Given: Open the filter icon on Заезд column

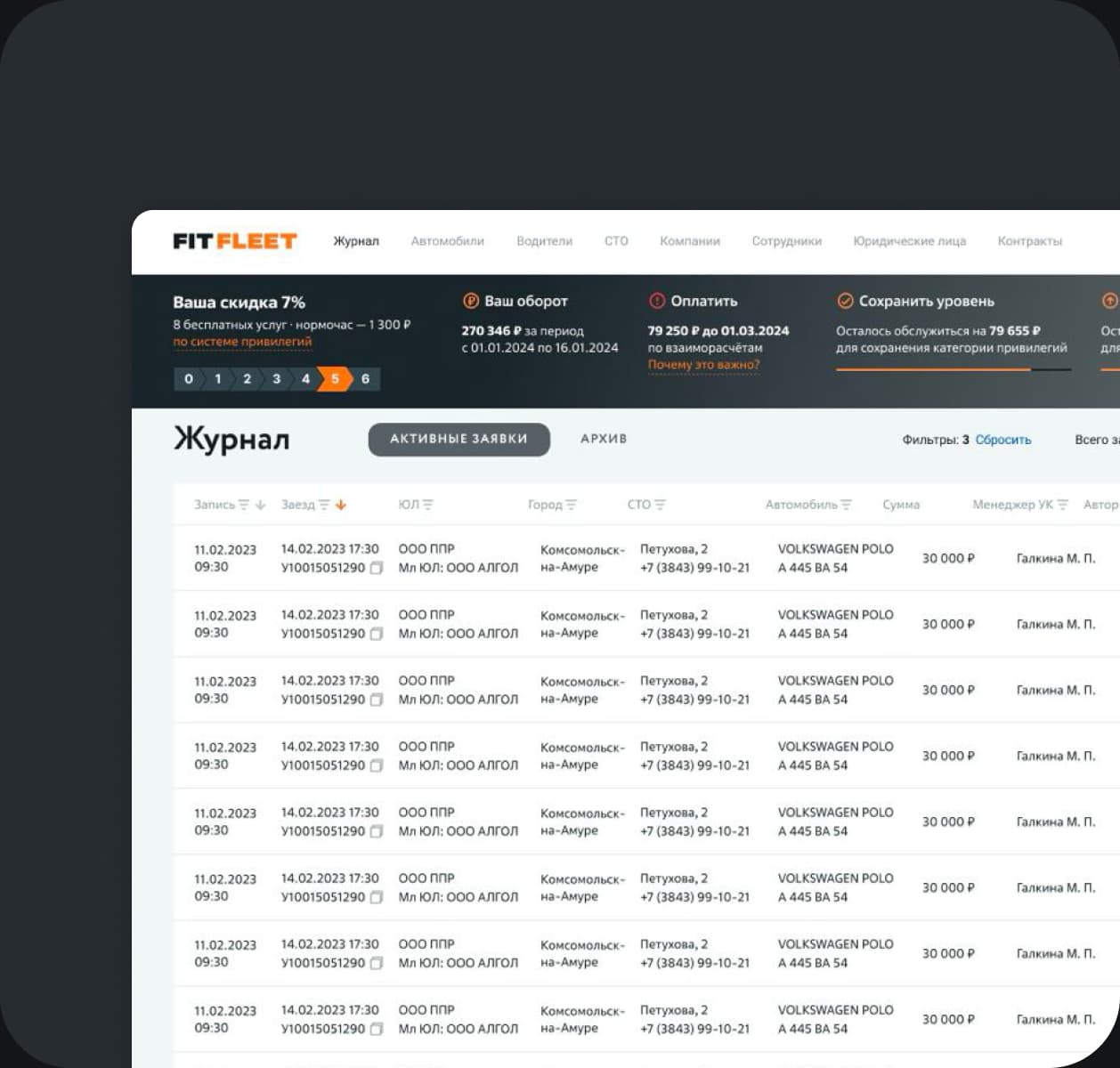Looking at the screenshot, I should [324, 505].
